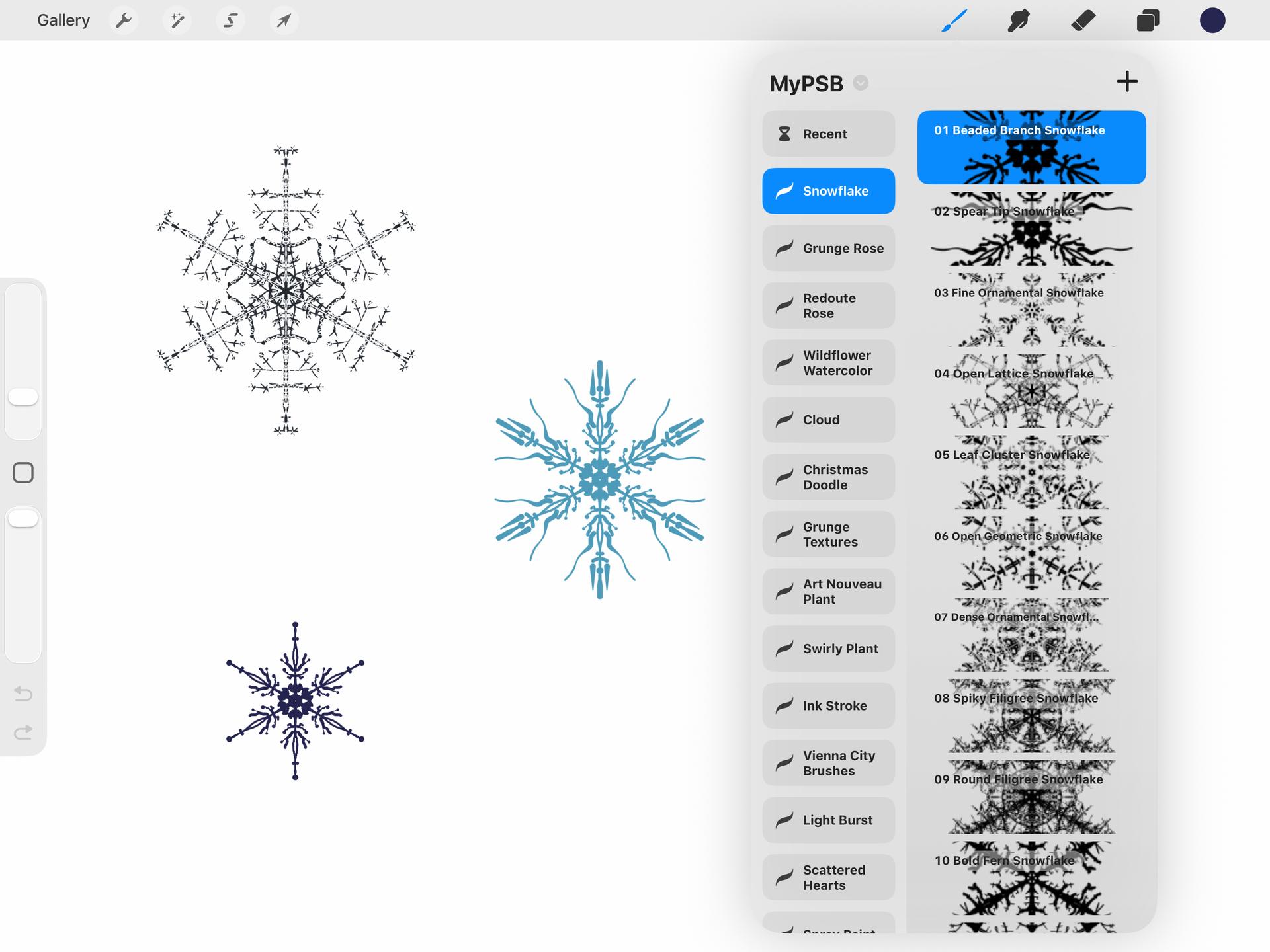Select 09 Round Filigree Snowflake brush

tap(1031, 797)
